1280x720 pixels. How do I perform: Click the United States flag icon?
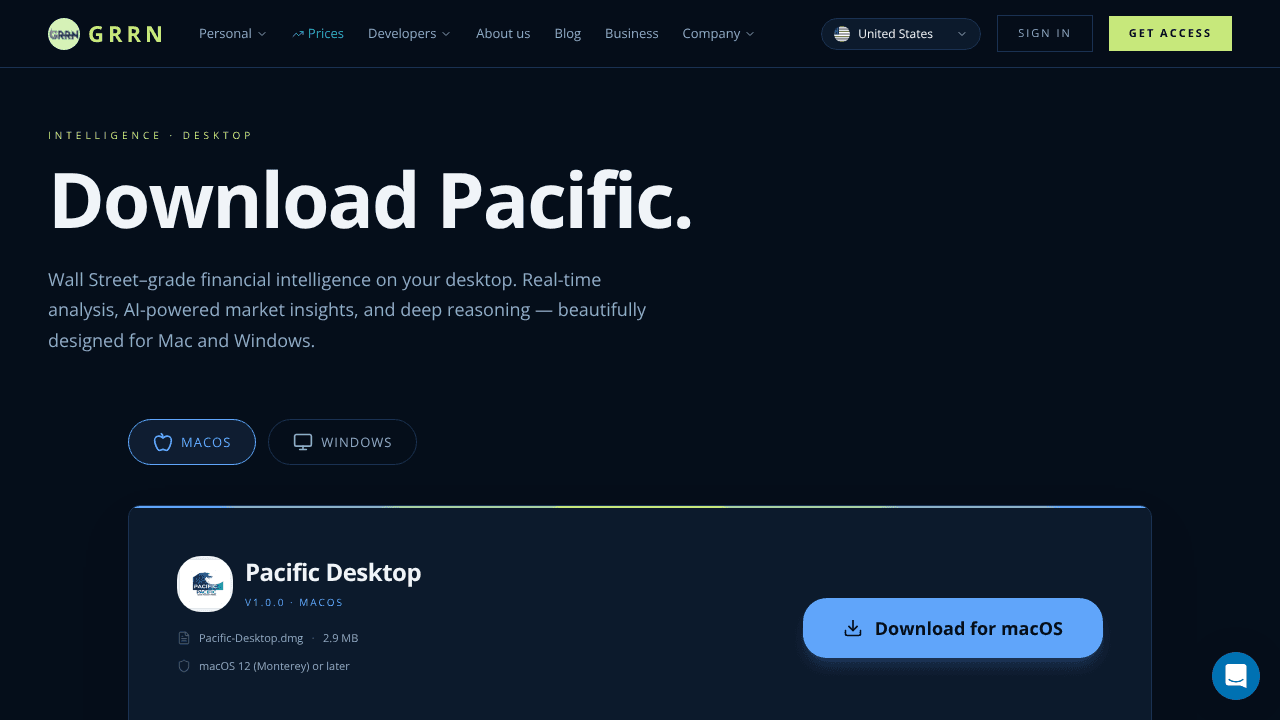tap(842, 34)
